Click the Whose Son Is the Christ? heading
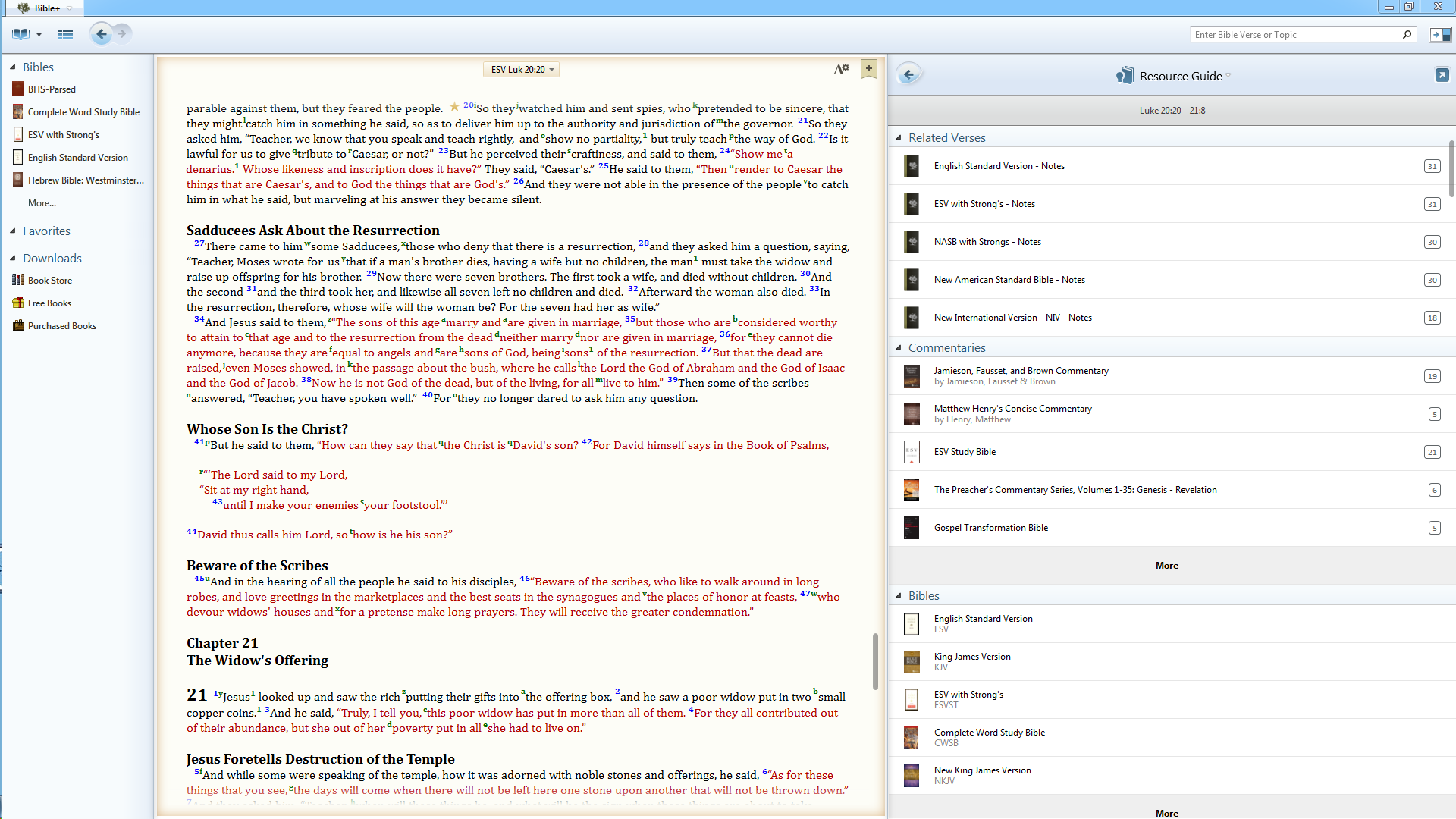 coord(267,429)
